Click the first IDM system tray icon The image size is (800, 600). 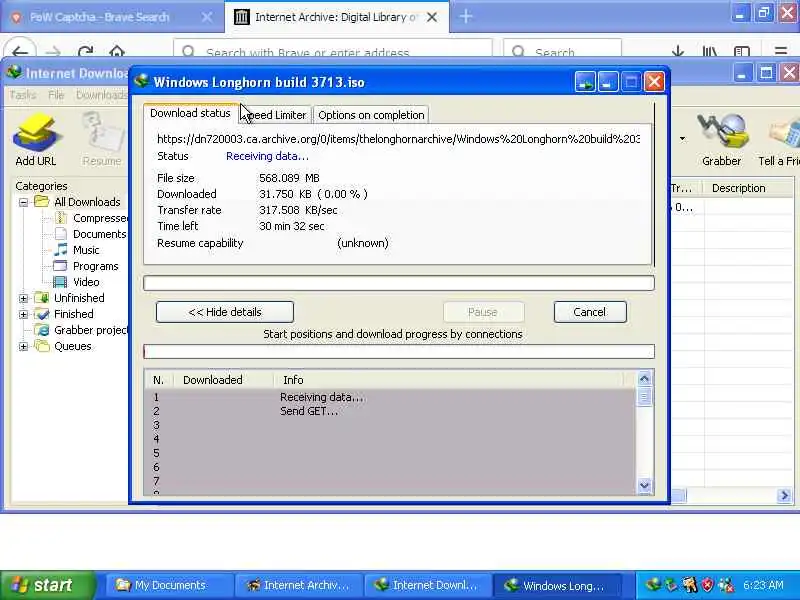point(653,585)
